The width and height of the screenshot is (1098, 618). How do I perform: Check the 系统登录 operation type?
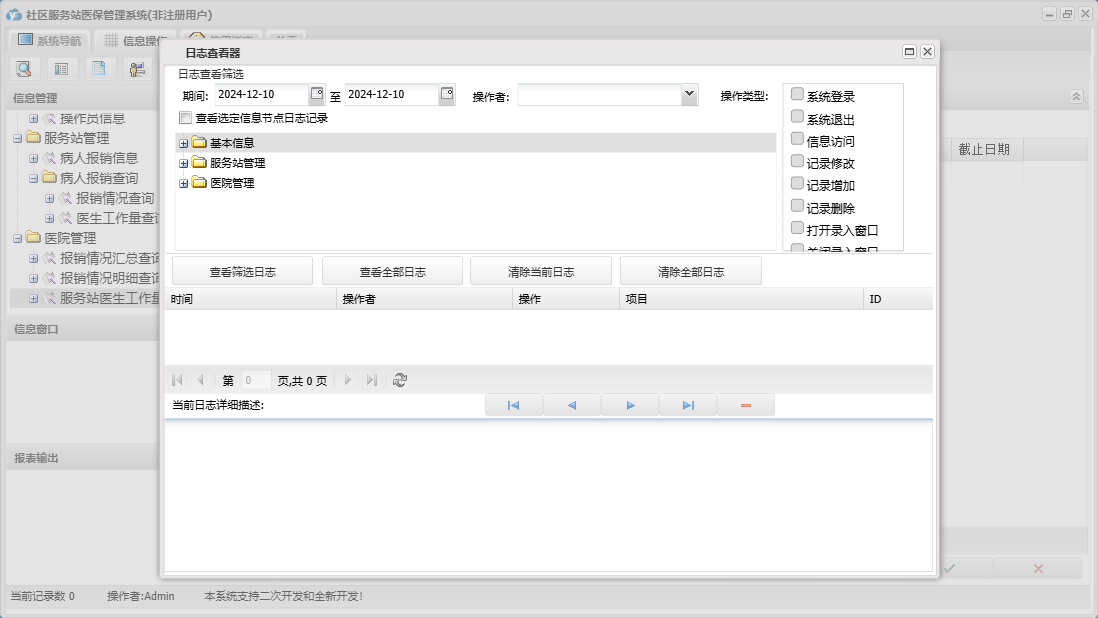pyautogui.click(x=797, y=94)
